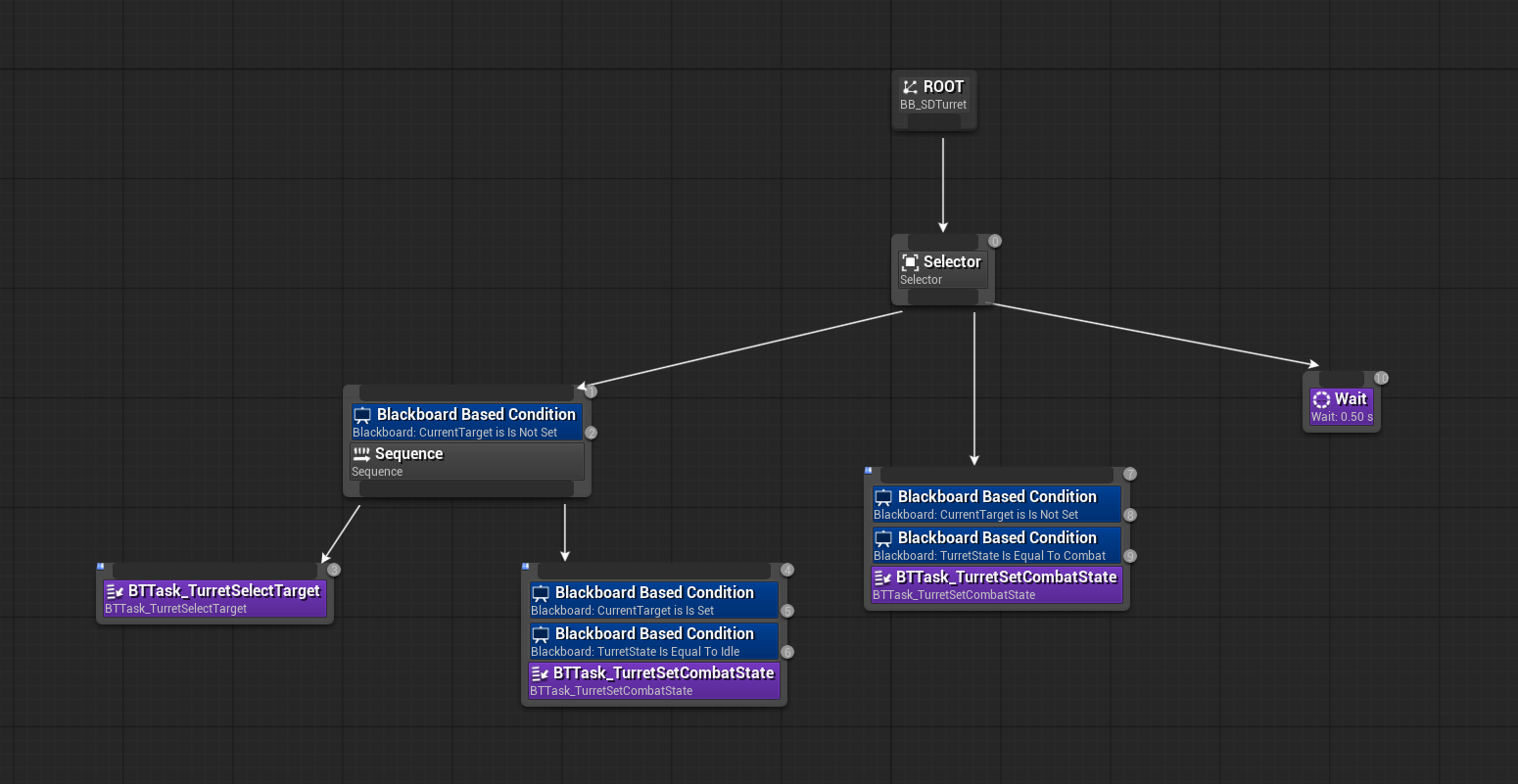Click execution index badge 10 on Wait node

[x=1381, y=378]
